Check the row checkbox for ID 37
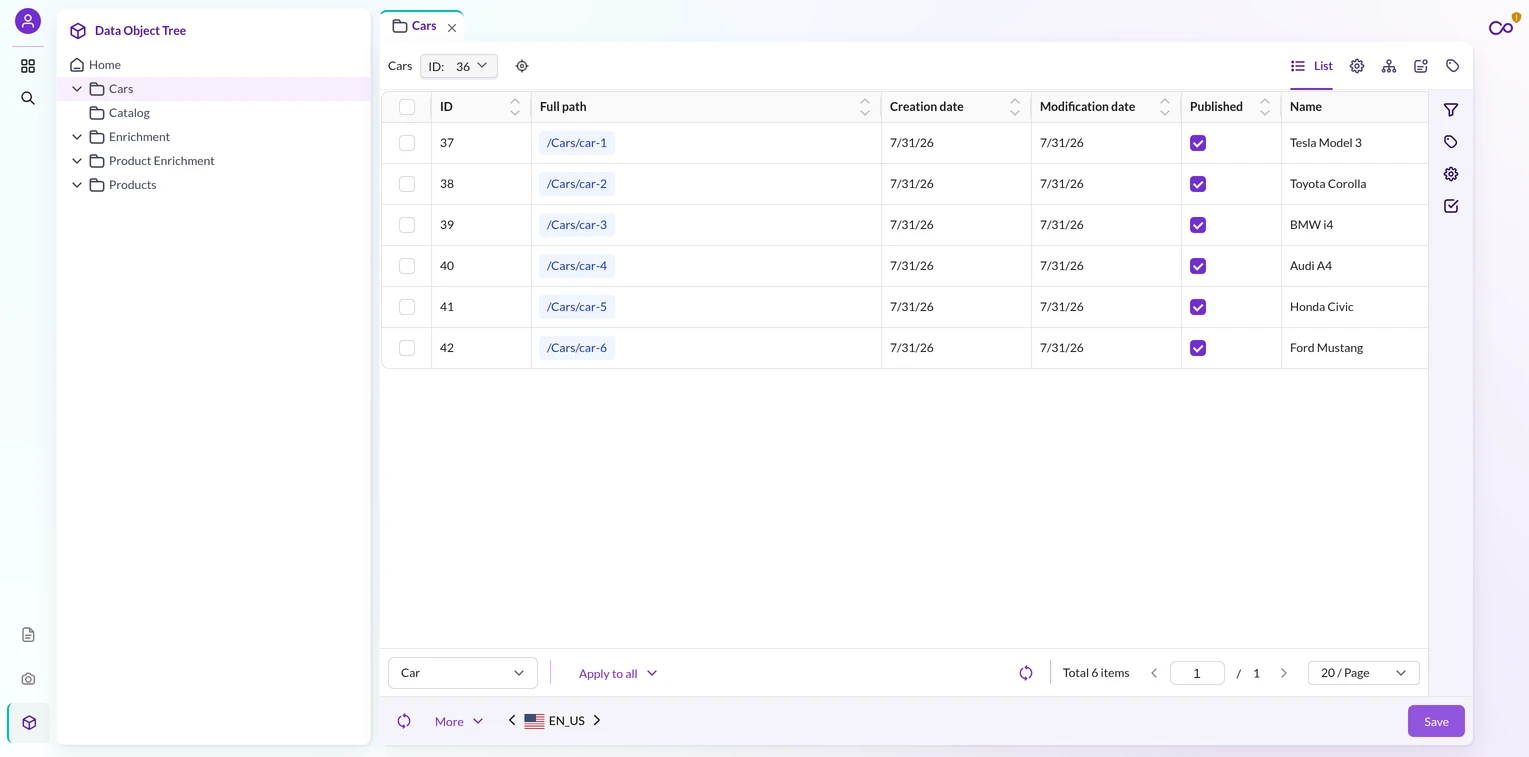Image resolution: width=1529 pixels, height=757 pixels. [407, 143]
